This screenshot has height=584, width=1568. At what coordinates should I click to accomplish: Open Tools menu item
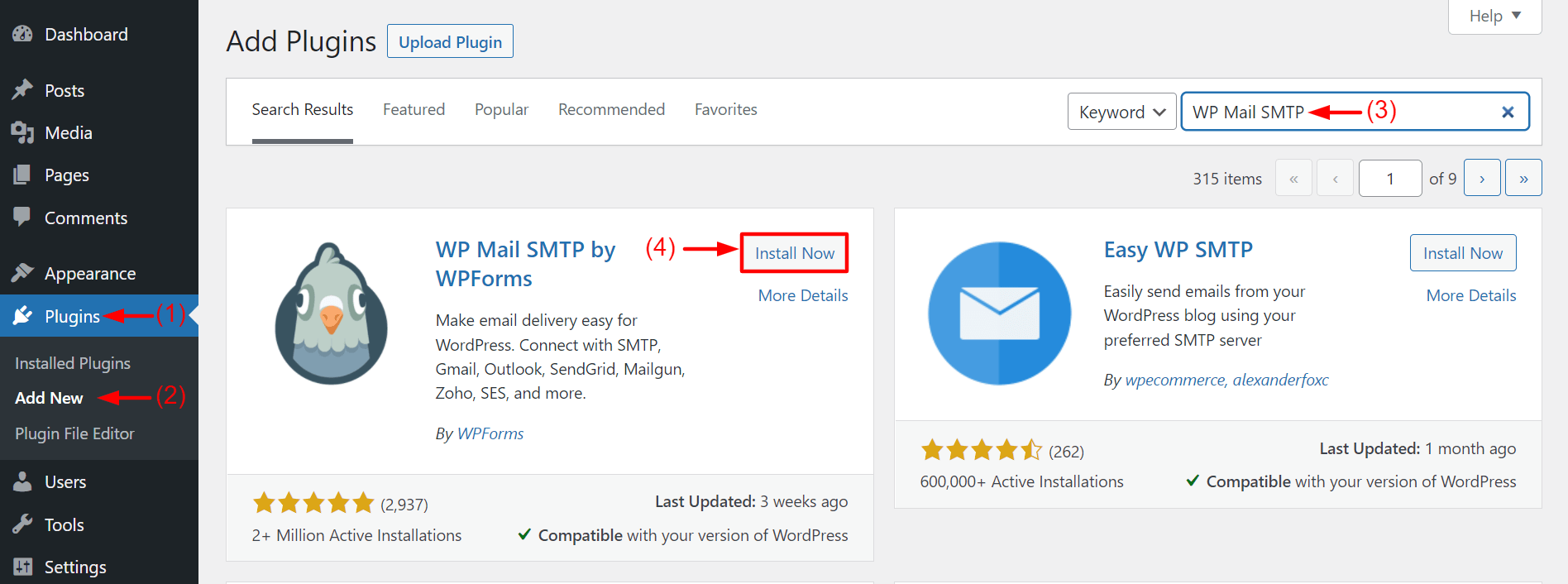point(99,524)
